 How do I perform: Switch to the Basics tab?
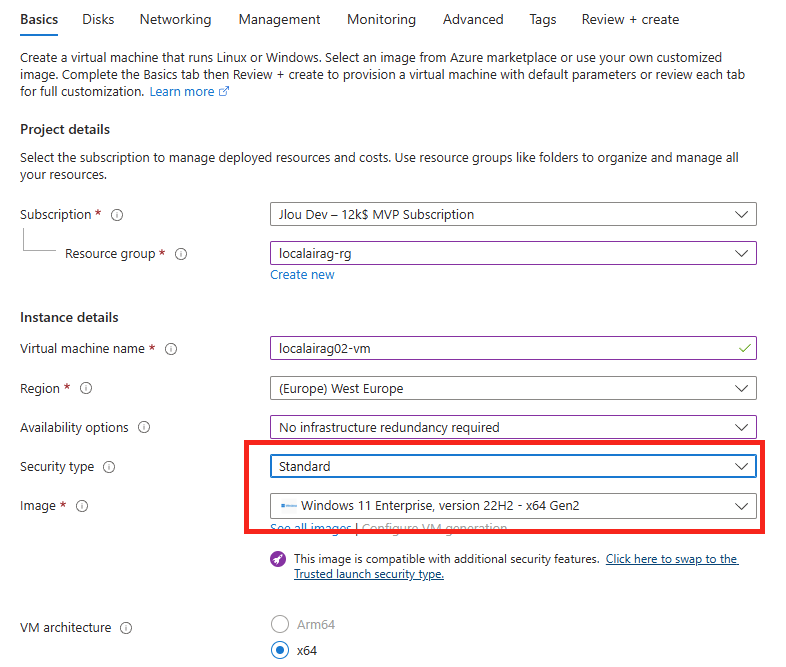[x=39, y=20]
